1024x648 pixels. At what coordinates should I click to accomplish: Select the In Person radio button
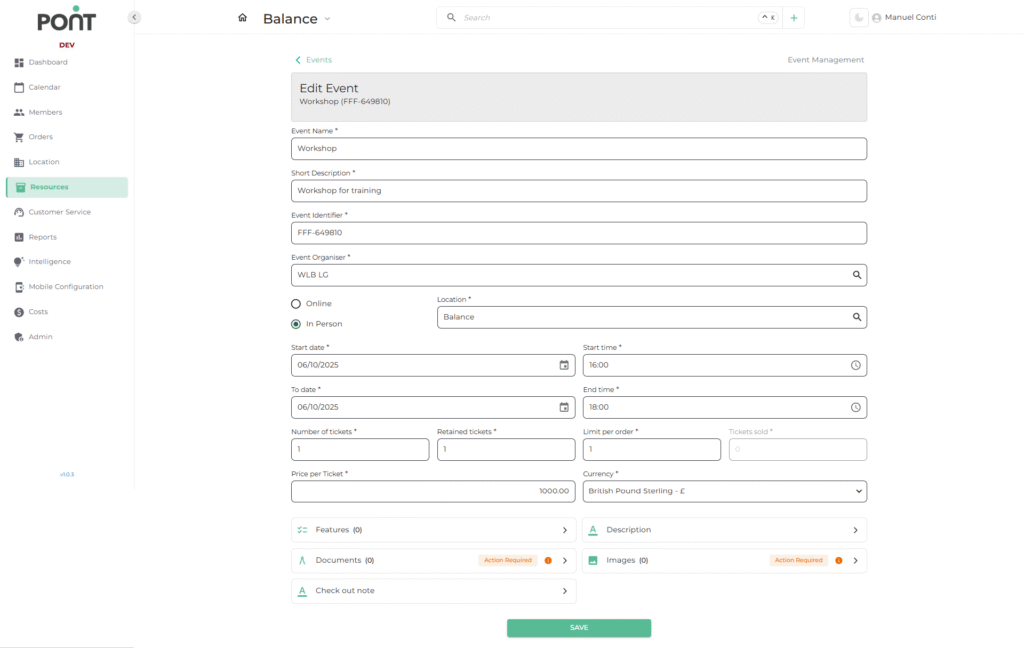pyautogui.click(x=296, y=324)
